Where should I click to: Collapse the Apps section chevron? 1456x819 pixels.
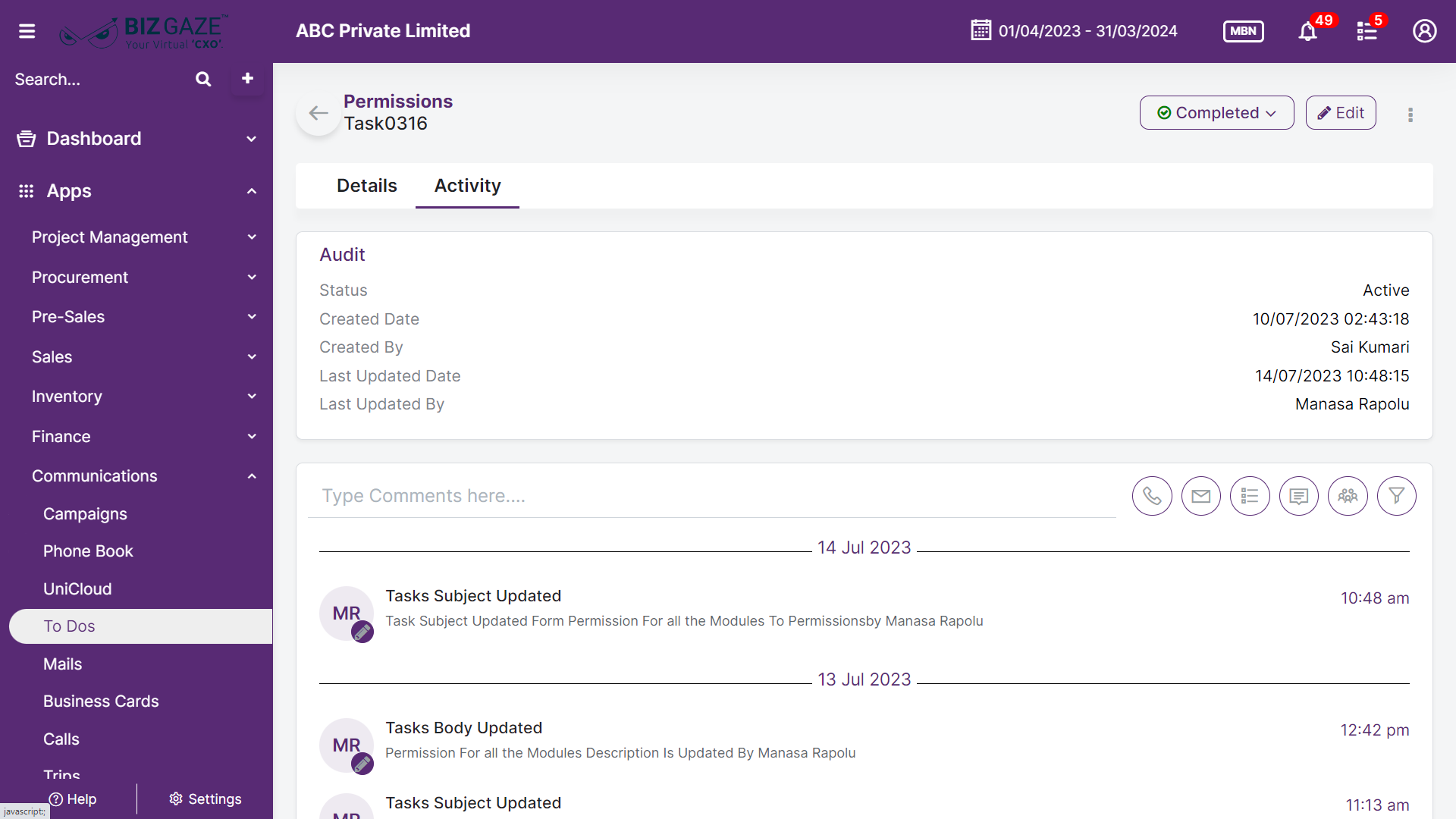[x=252, y=191]
